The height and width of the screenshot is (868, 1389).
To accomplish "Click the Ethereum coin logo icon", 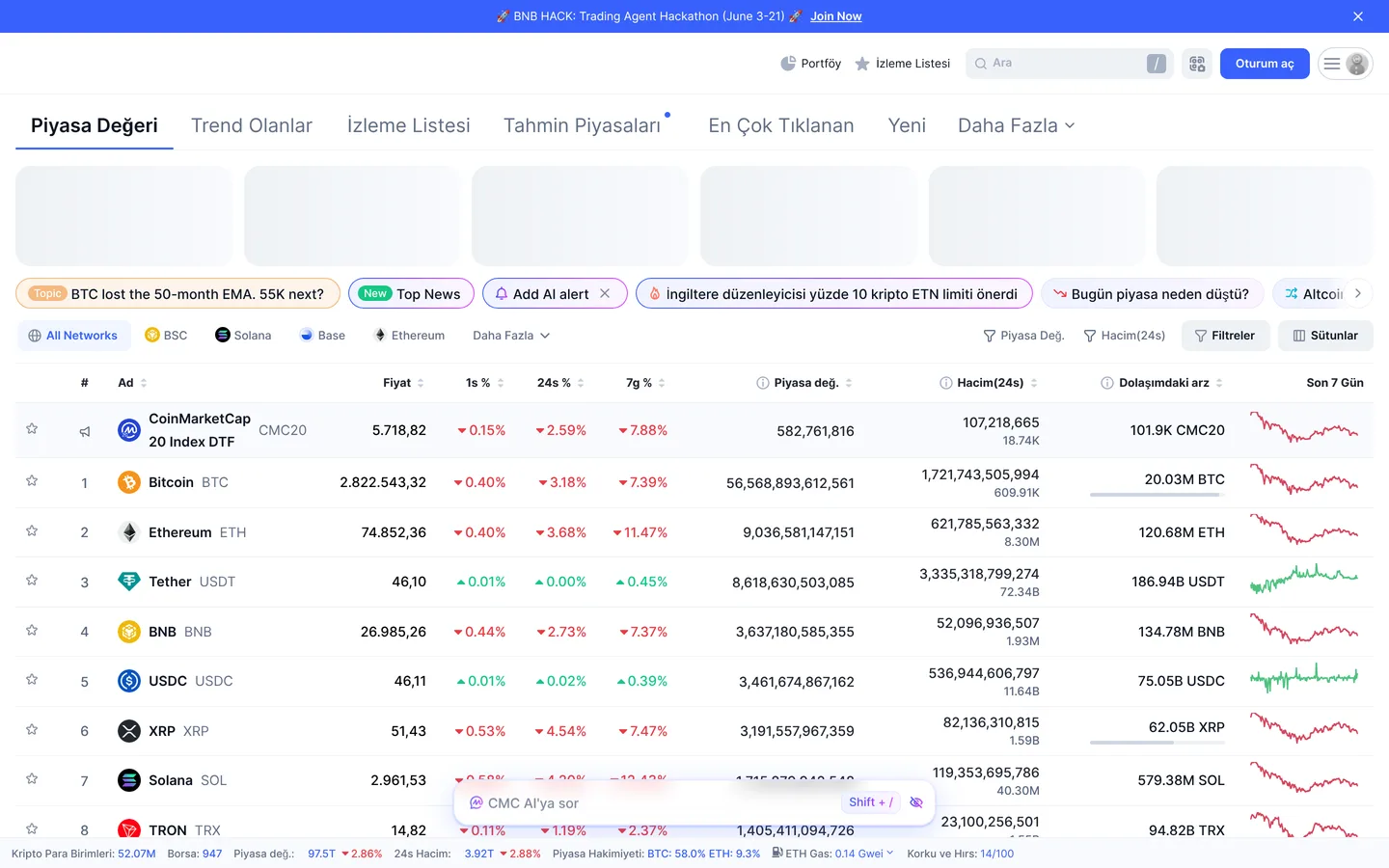I will (129, 532).
